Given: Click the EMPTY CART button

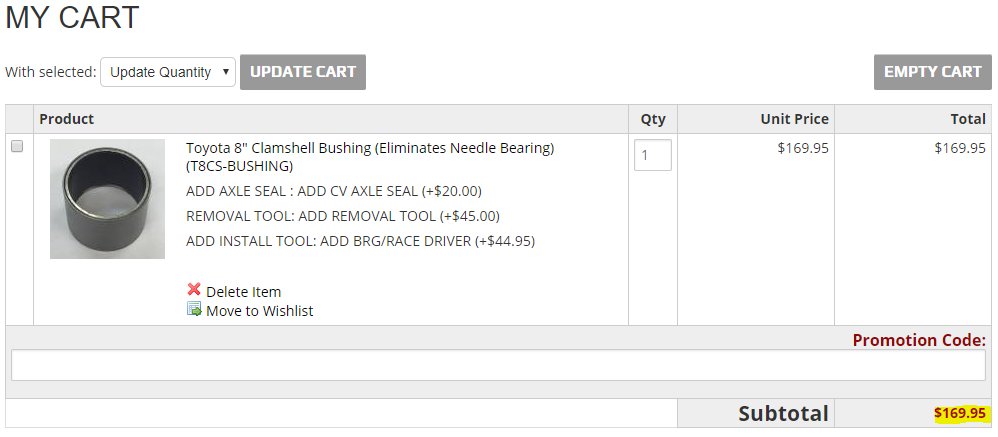Looking at the screenshot, I should (x=932, y=72).
